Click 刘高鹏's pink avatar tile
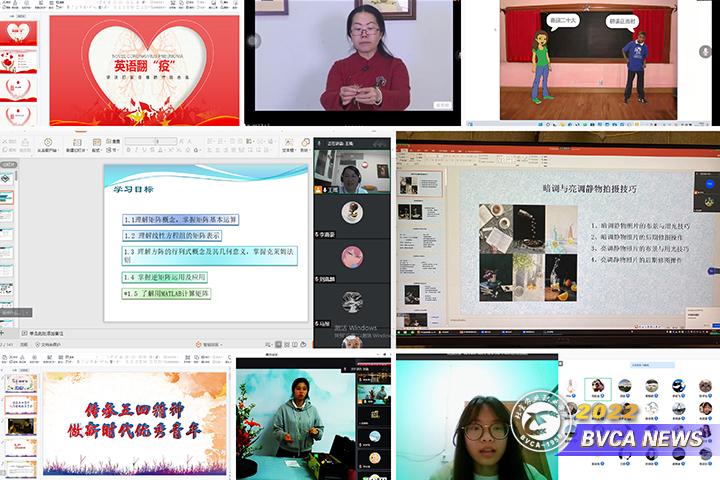 [351, 256]
